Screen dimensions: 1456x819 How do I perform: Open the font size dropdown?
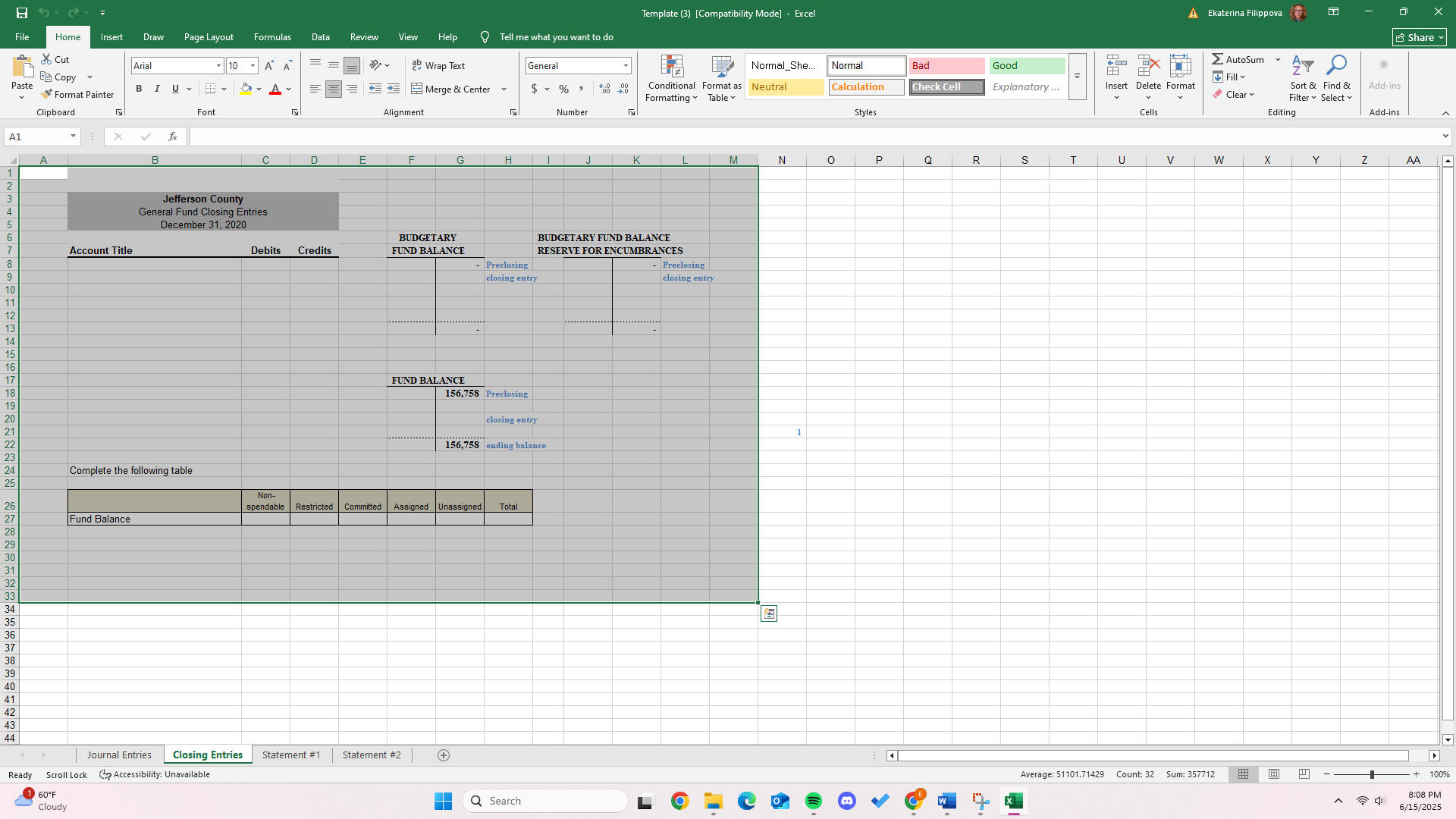pos(253,66)
